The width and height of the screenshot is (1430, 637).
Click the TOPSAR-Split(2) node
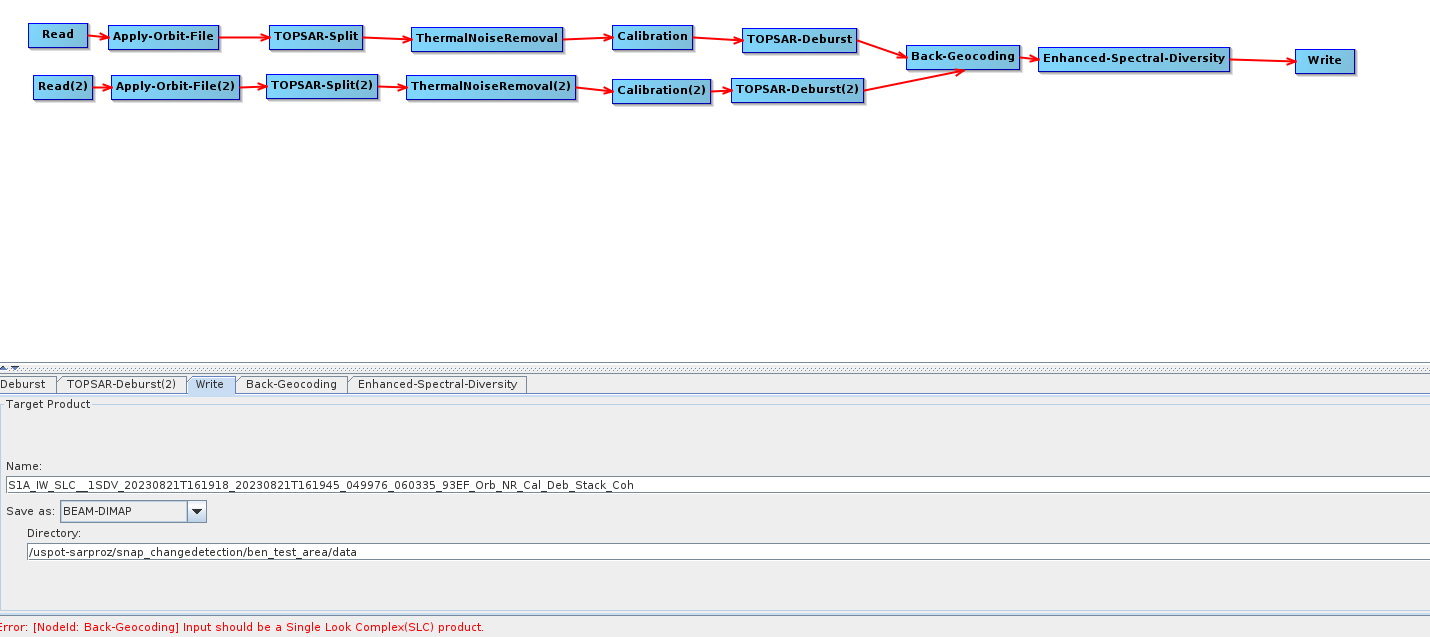pos(322,86)
